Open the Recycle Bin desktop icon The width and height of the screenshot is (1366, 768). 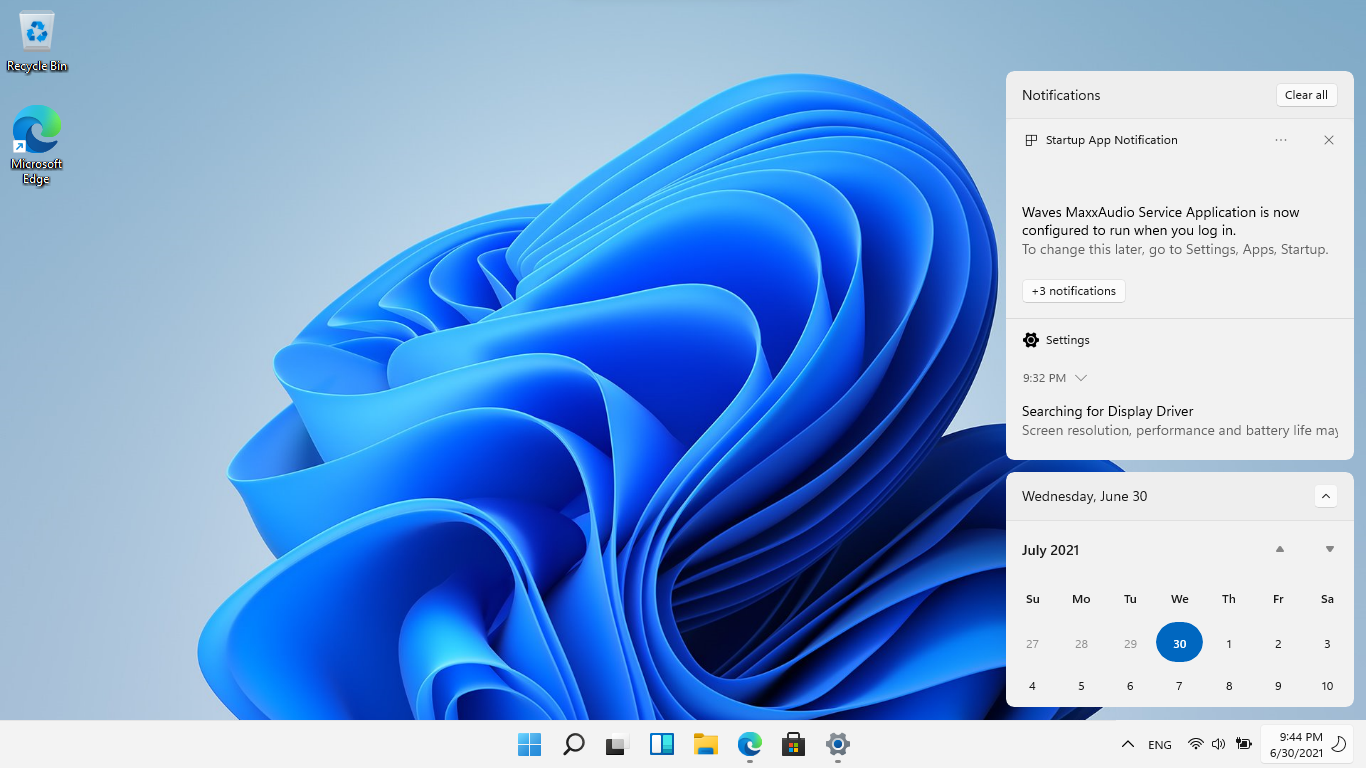37,42
